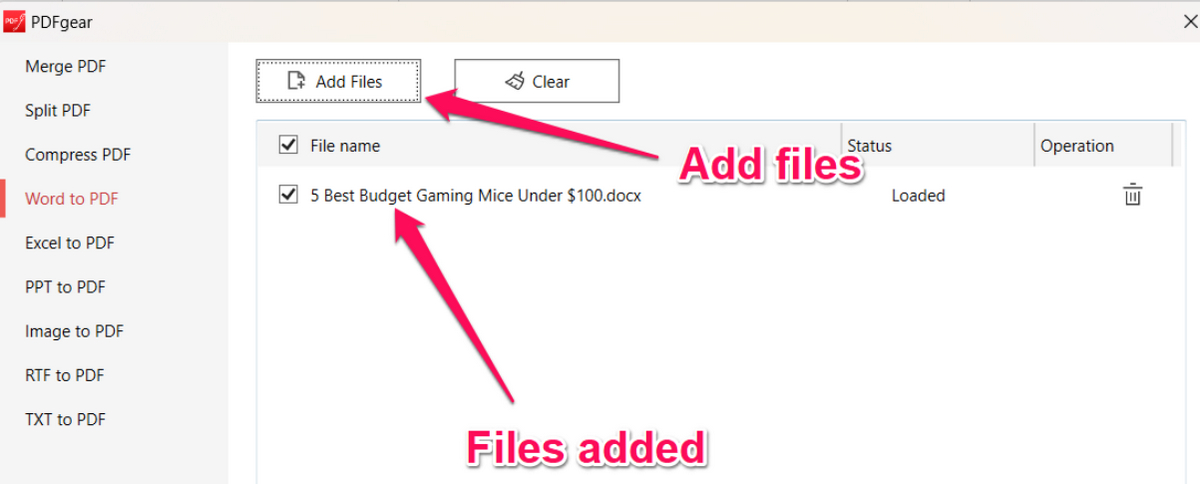Click the Operation column header
Screen dimensions: 1200x484
(x=1077, y=146)
